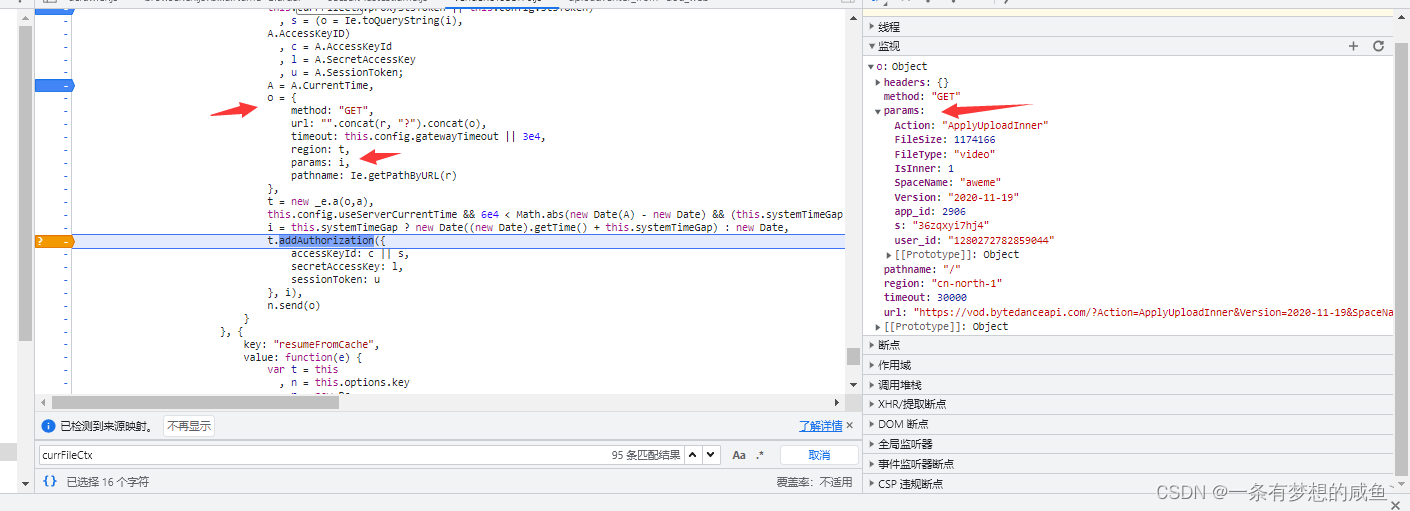
Task: Refresh the watch expressions
Action: (1378, 46)
